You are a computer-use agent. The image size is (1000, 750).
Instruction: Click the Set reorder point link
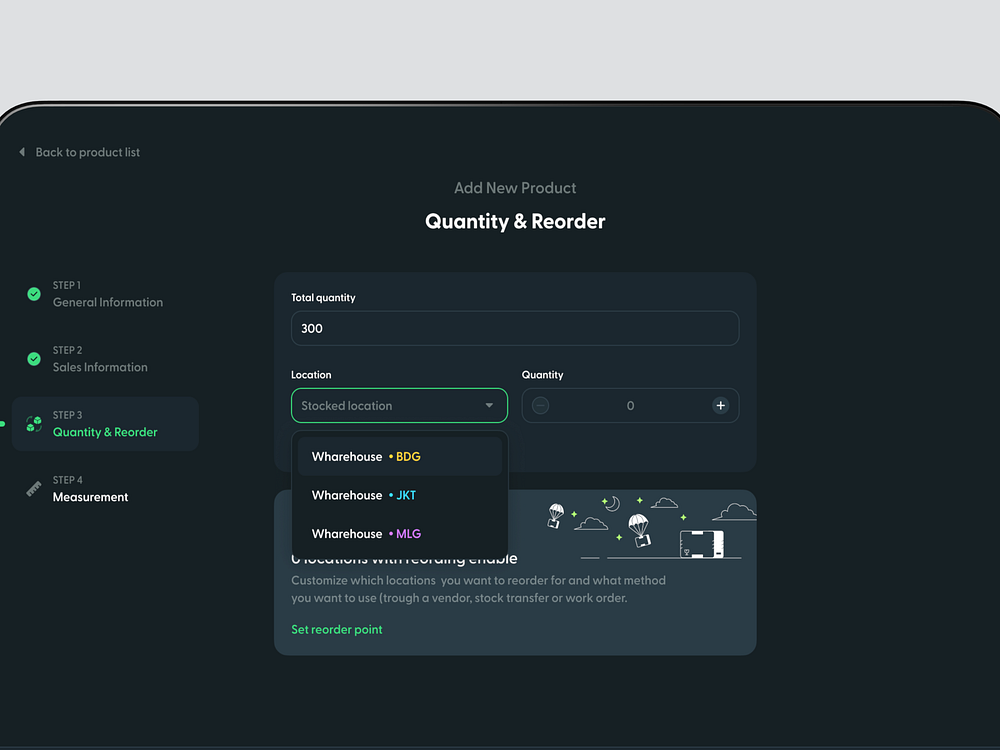(x=337, y=629)
